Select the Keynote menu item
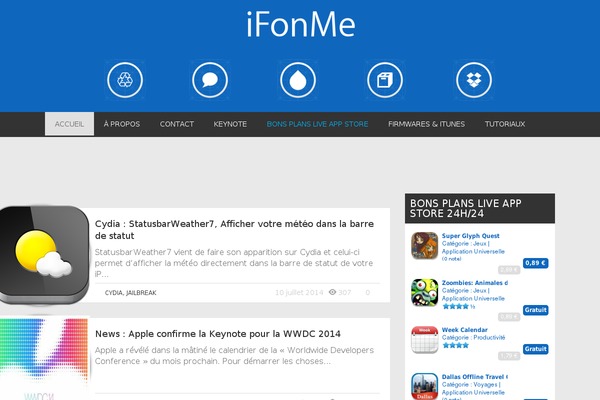The width and height of the screenshot is (600, 400). click(x=230, y=124)
